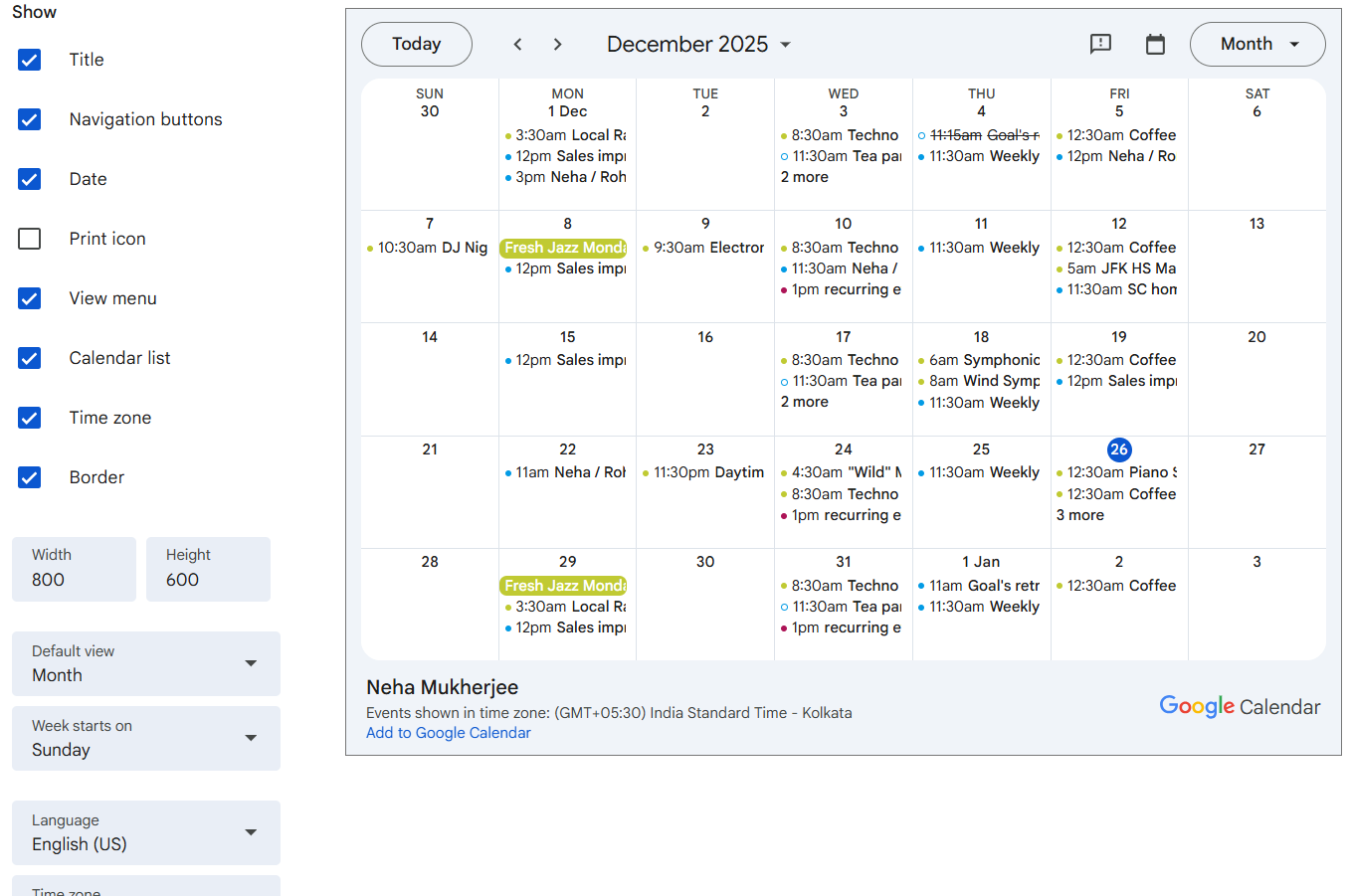Click the Today button
The height and width of the screenshot is (896, 1350).
coord(416,45)
